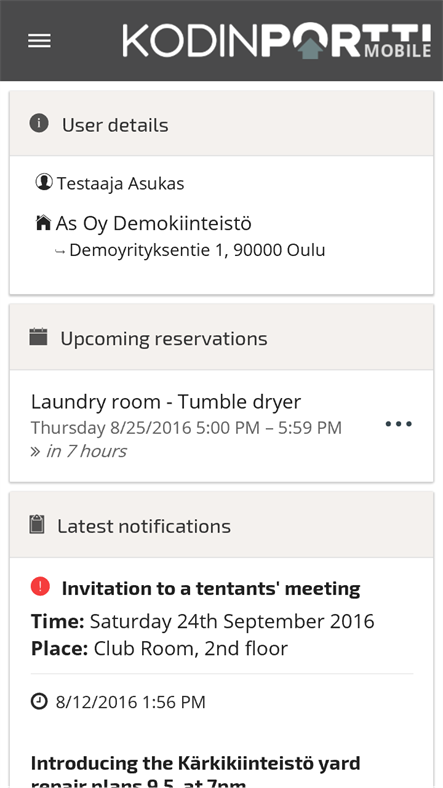
Task: Click the user avatar icon by Testaaja Asukas
Action: [44, 182]
